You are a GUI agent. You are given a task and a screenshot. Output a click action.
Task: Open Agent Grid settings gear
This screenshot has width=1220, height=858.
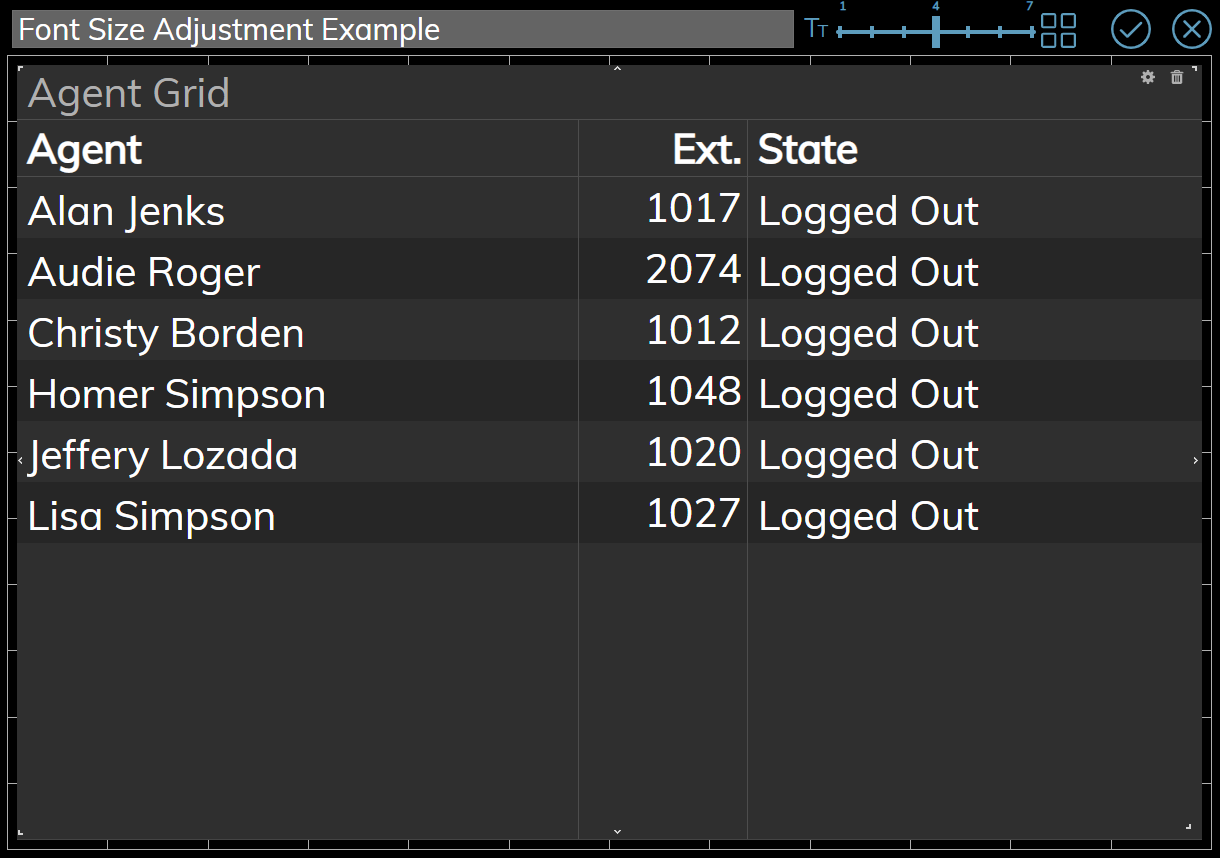tap(1148, 77)
